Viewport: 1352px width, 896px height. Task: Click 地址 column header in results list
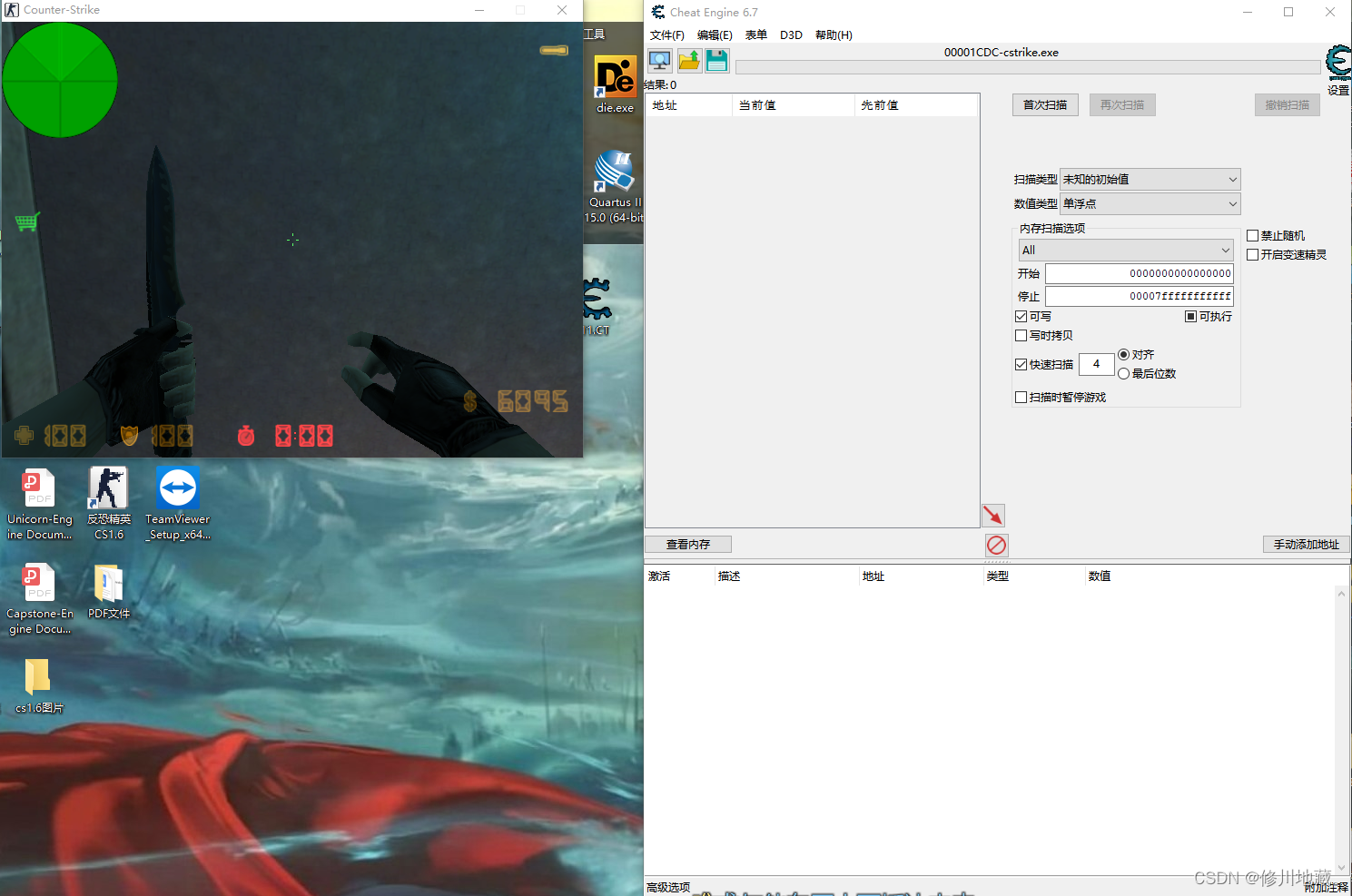point(688,105)
